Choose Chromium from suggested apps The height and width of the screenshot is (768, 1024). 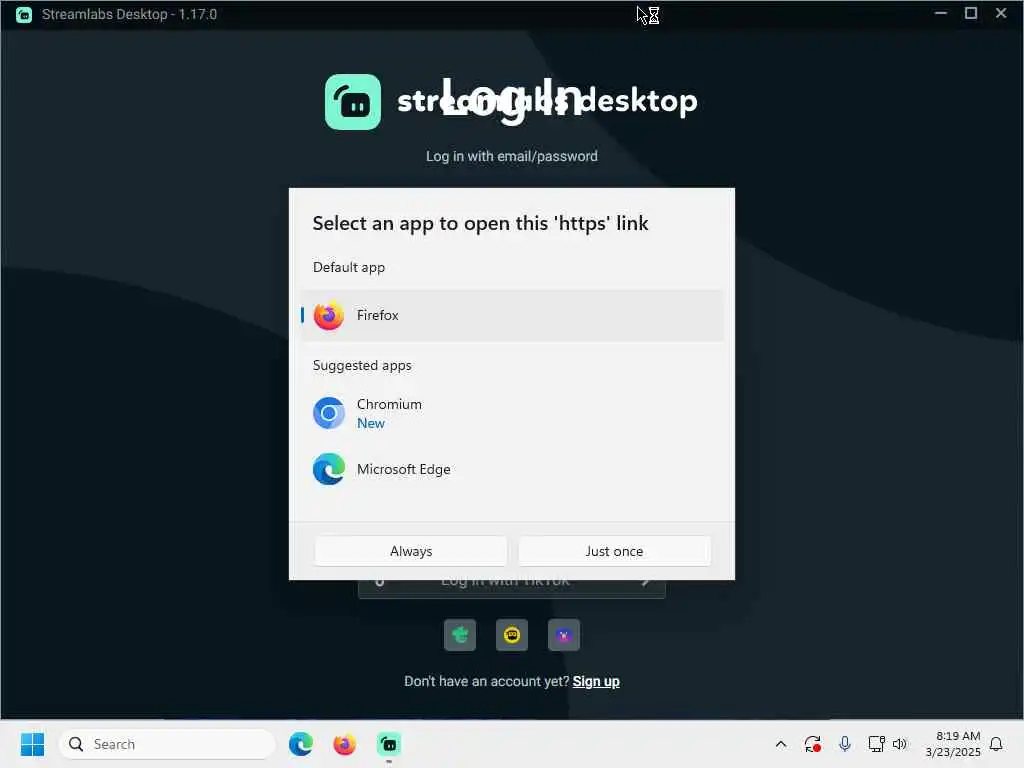[x=512, y=413]
